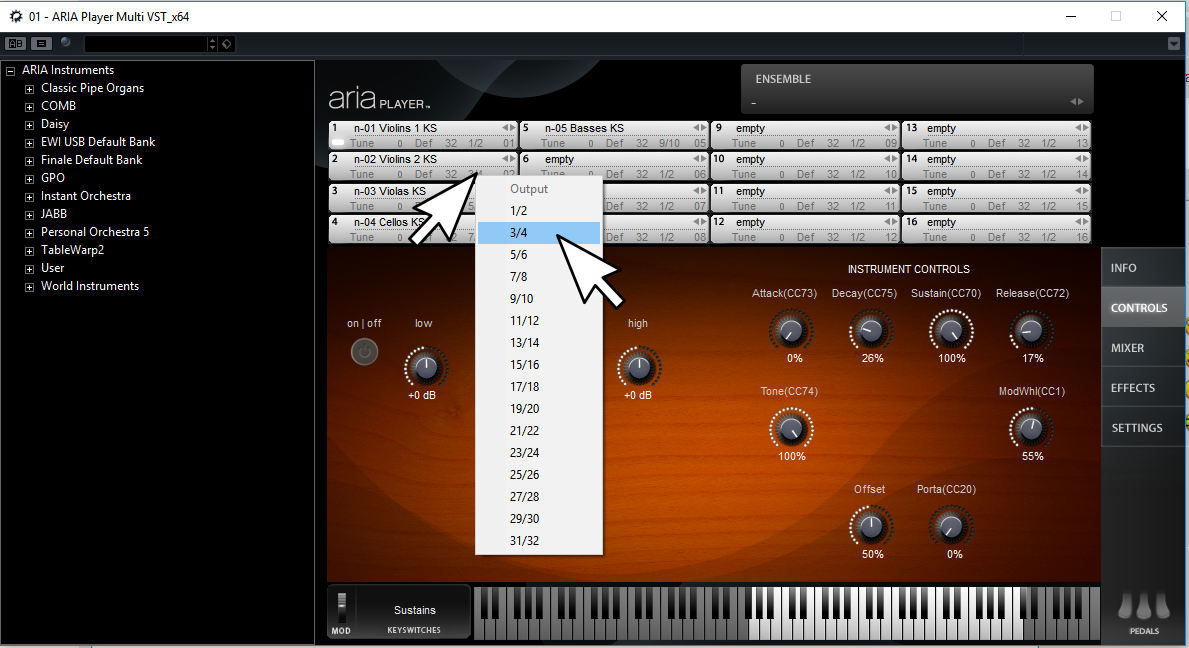The image size is (1189, 648).
Task: Click the Sustains keyswitches display
Action: tap(414, 611)
